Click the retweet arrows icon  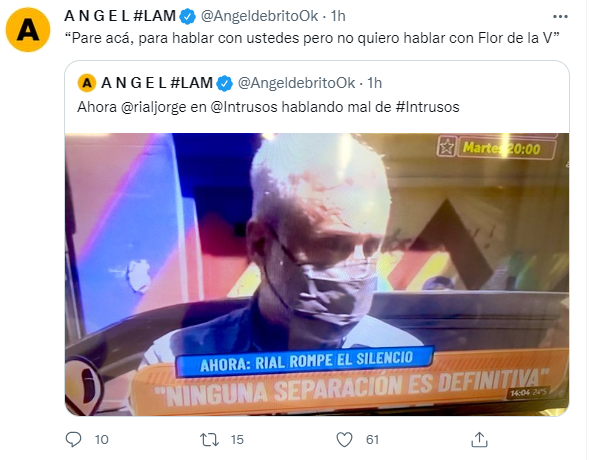[209, 439]
